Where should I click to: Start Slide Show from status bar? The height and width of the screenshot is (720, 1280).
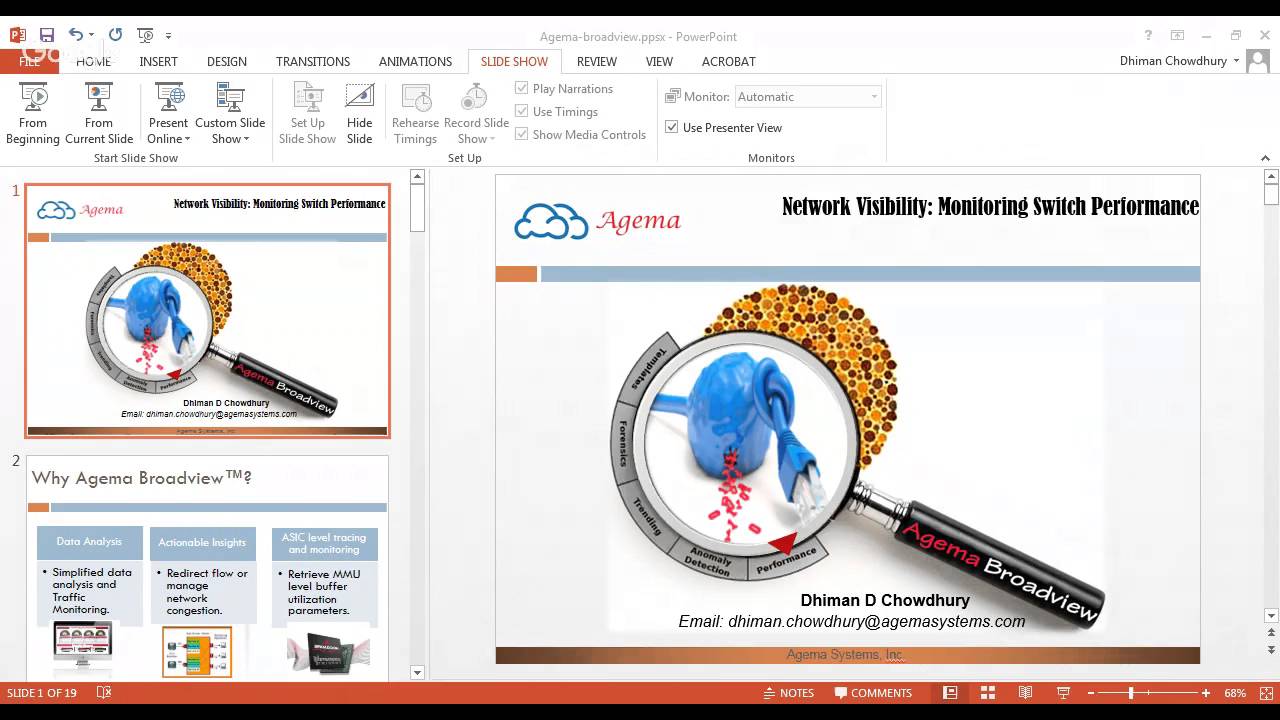coord(1063,692)
